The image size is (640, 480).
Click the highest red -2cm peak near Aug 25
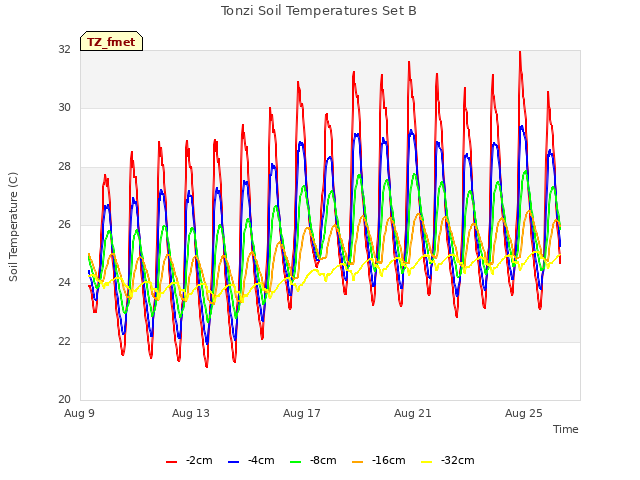[520, 52]
